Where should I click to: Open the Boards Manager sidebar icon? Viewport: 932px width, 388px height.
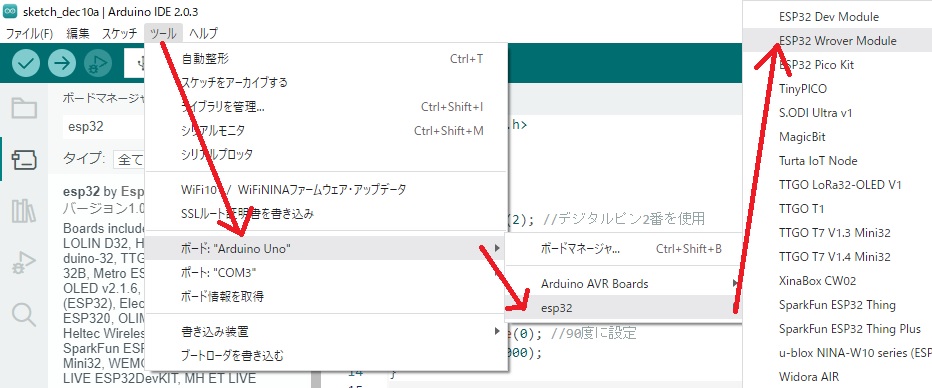pyautogui.click(x=24, y=160)
